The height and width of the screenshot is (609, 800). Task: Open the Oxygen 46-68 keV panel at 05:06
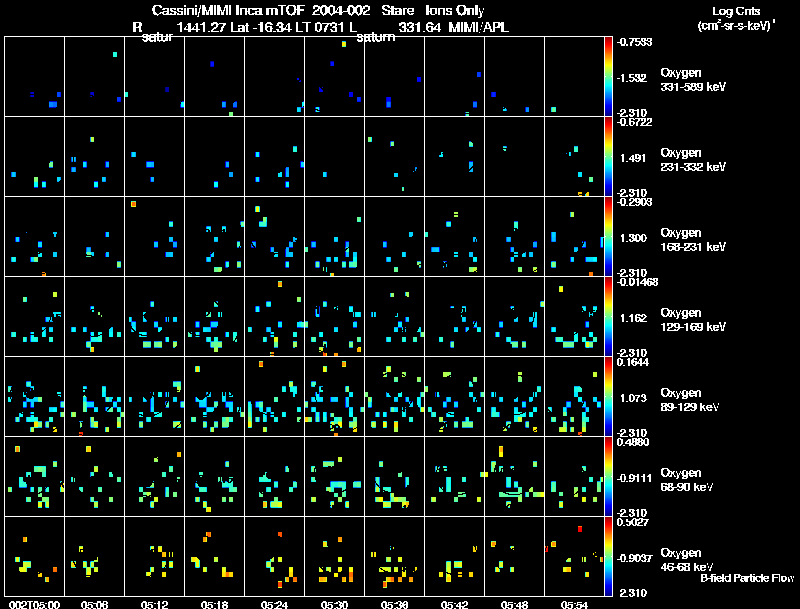point(94,556)
